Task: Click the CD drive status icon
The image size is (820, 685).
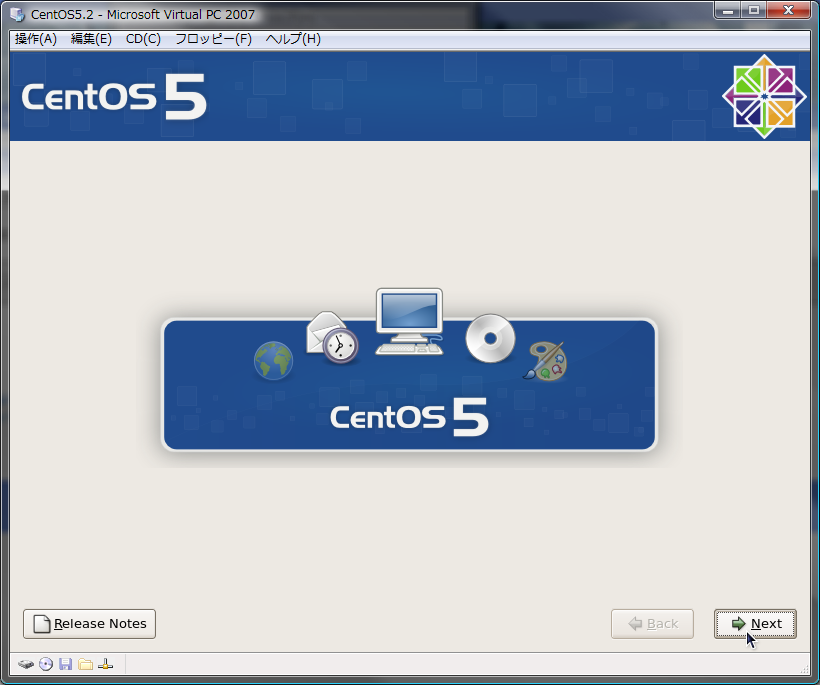Action: tap(46, 664)
